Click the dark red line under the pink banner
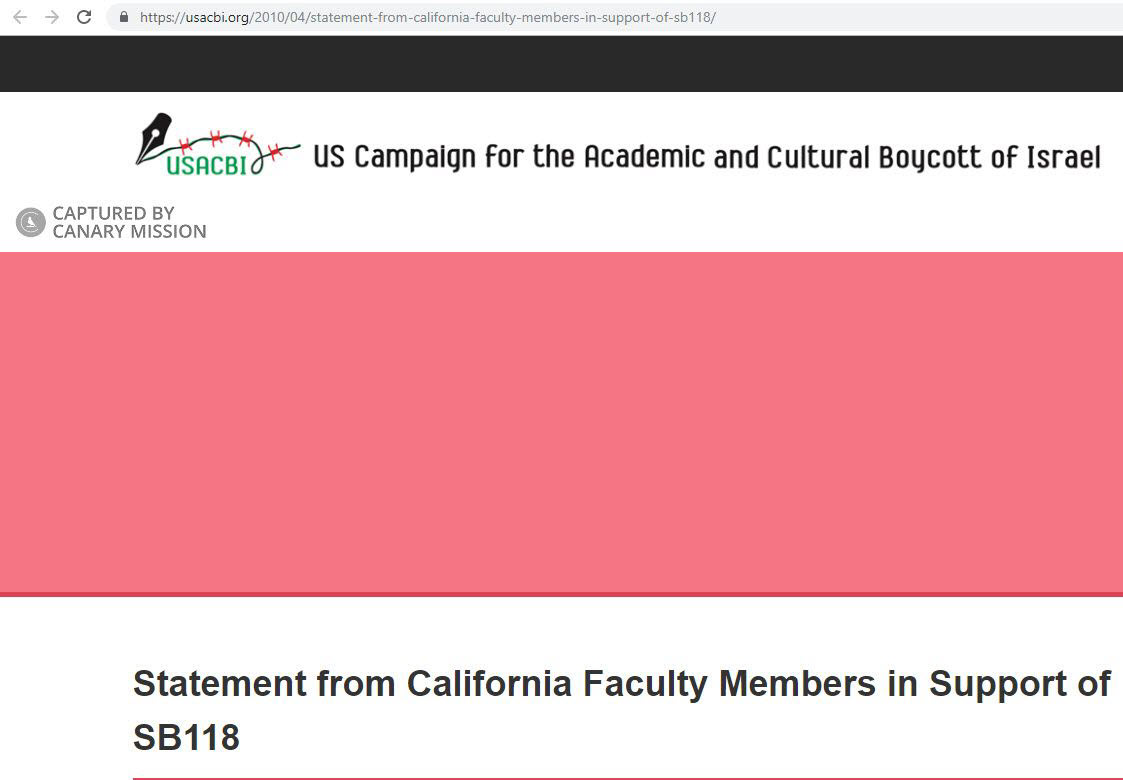Screen dimensions: 1123x780 (561, 594)
